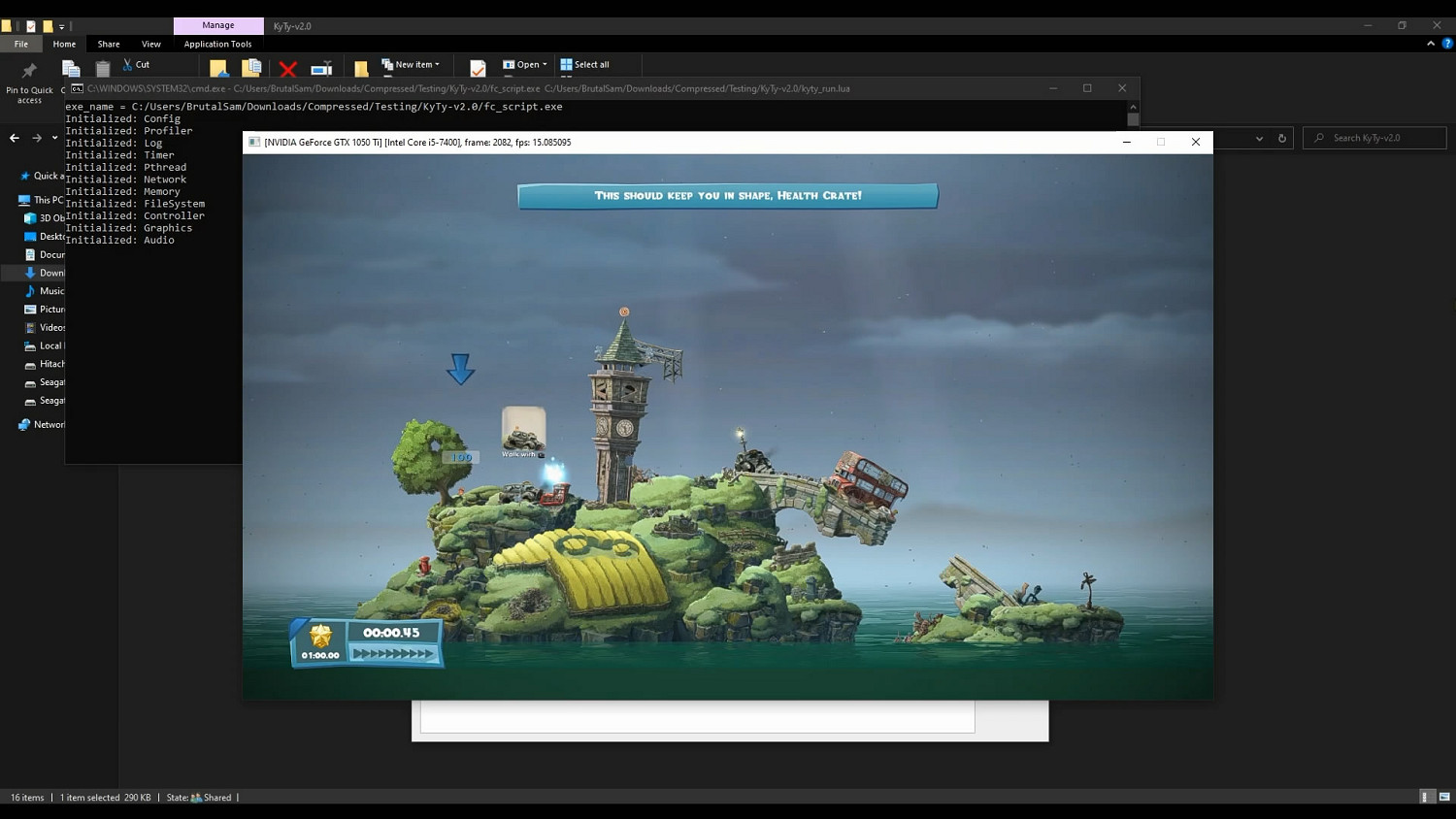Expand the address bar history dropdown

1259,138
